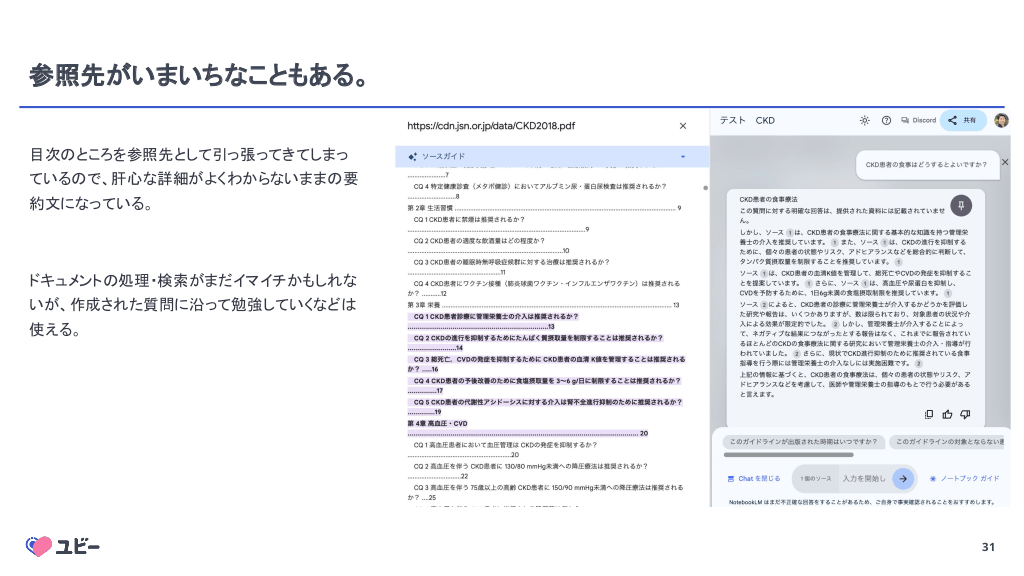This screenshot has width=1024, height=576.
Task: Send the message with the arrow button
Action: coord(903,478)
